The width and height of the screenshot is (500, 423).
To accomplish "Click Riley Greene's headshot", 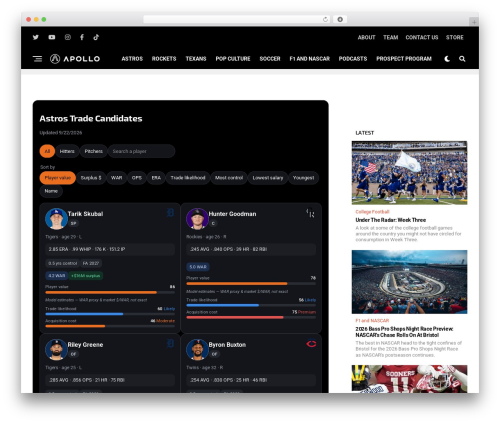I will (x=56, y=350).
